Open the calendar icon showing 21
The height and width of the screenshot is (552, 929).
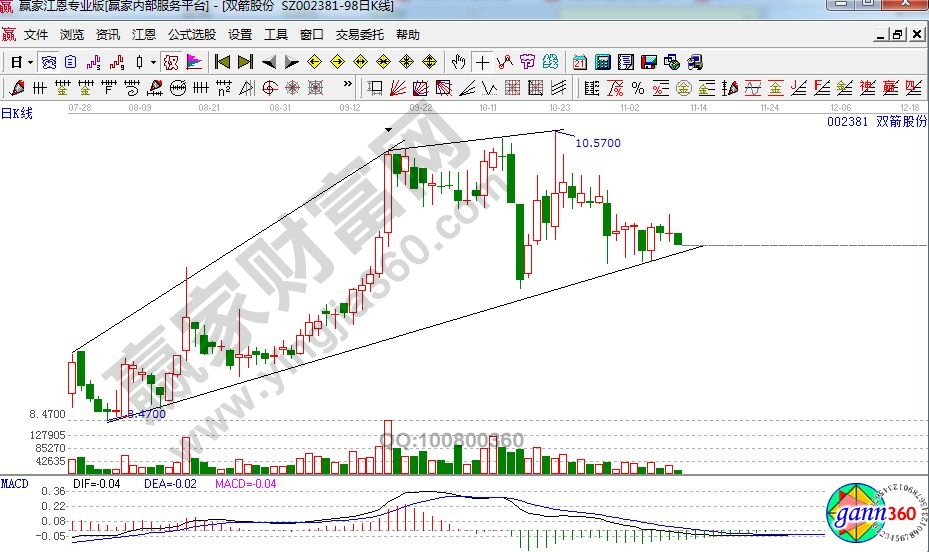click(x=581, y=62)
